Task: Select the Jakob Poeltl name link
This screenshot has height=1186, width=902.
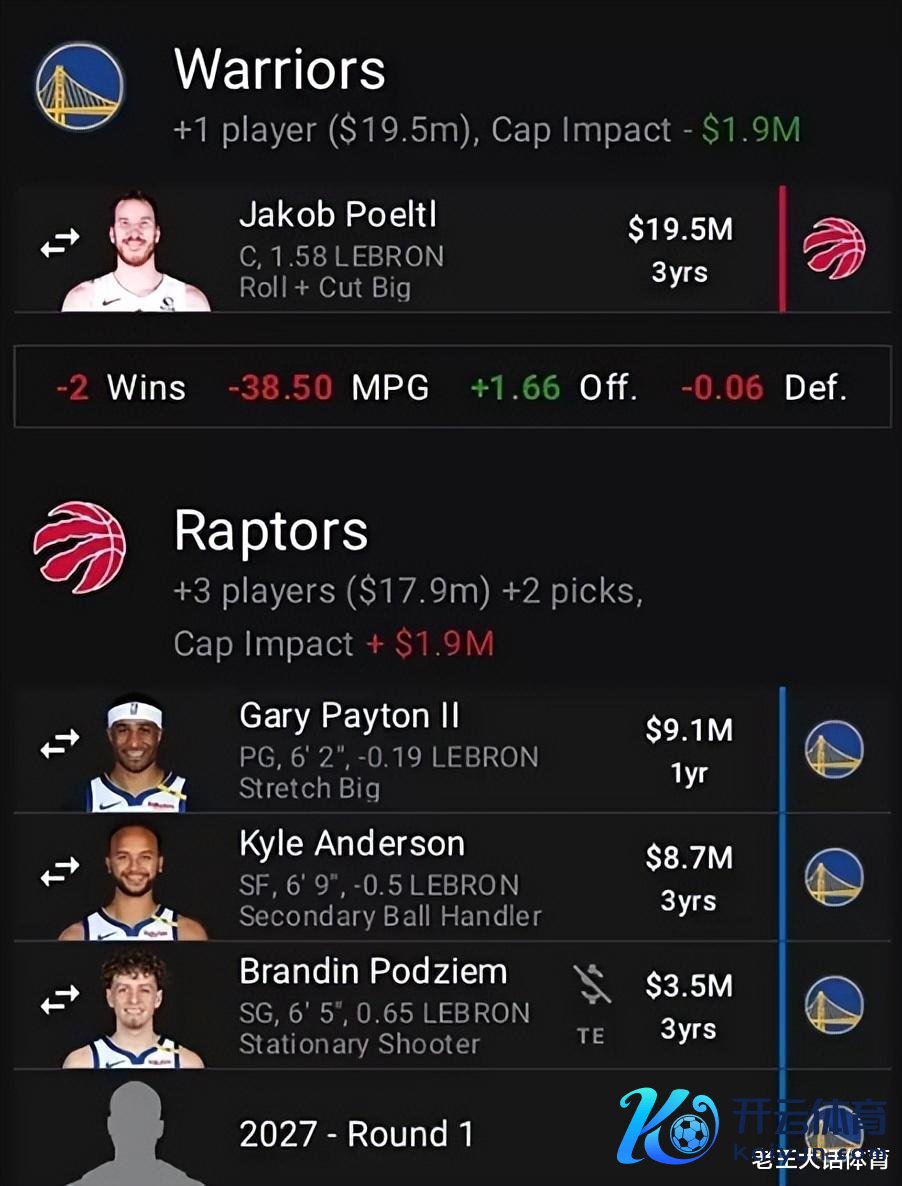Action: pyautogui.click(x=338, y=215)
